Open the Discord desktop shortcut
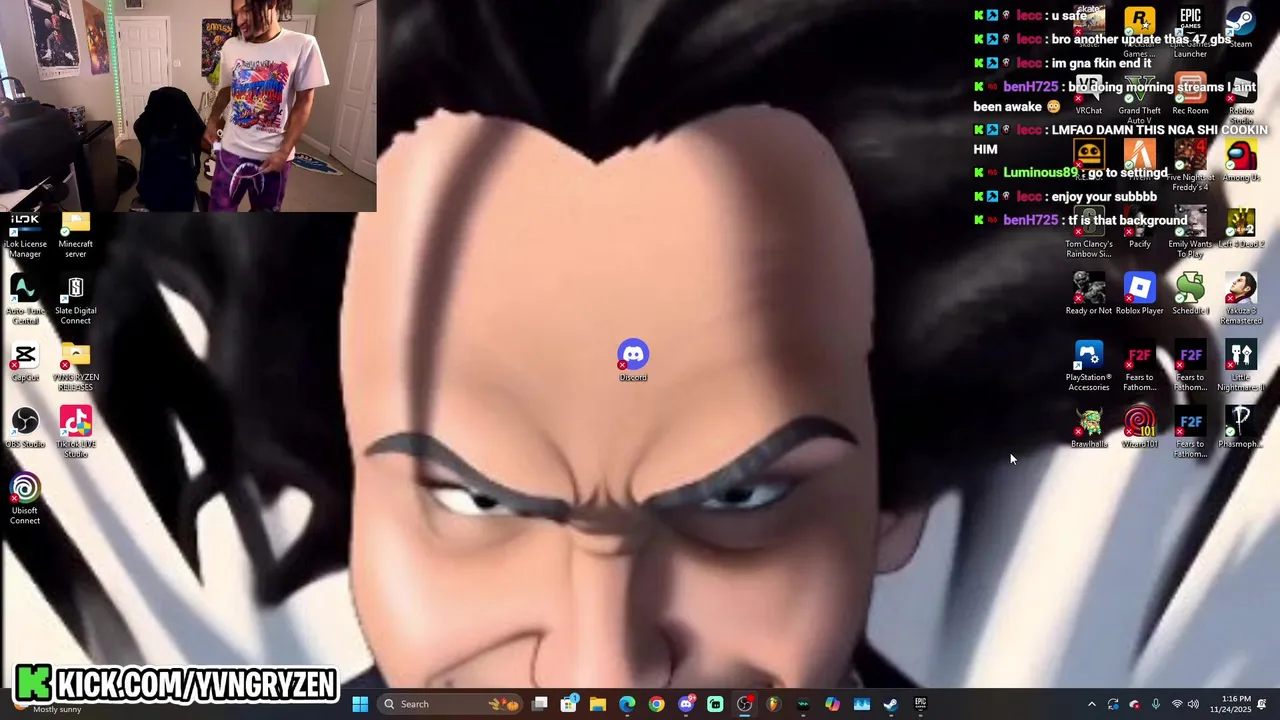This screenshot has width=1280, height=720. pos(633,361)
